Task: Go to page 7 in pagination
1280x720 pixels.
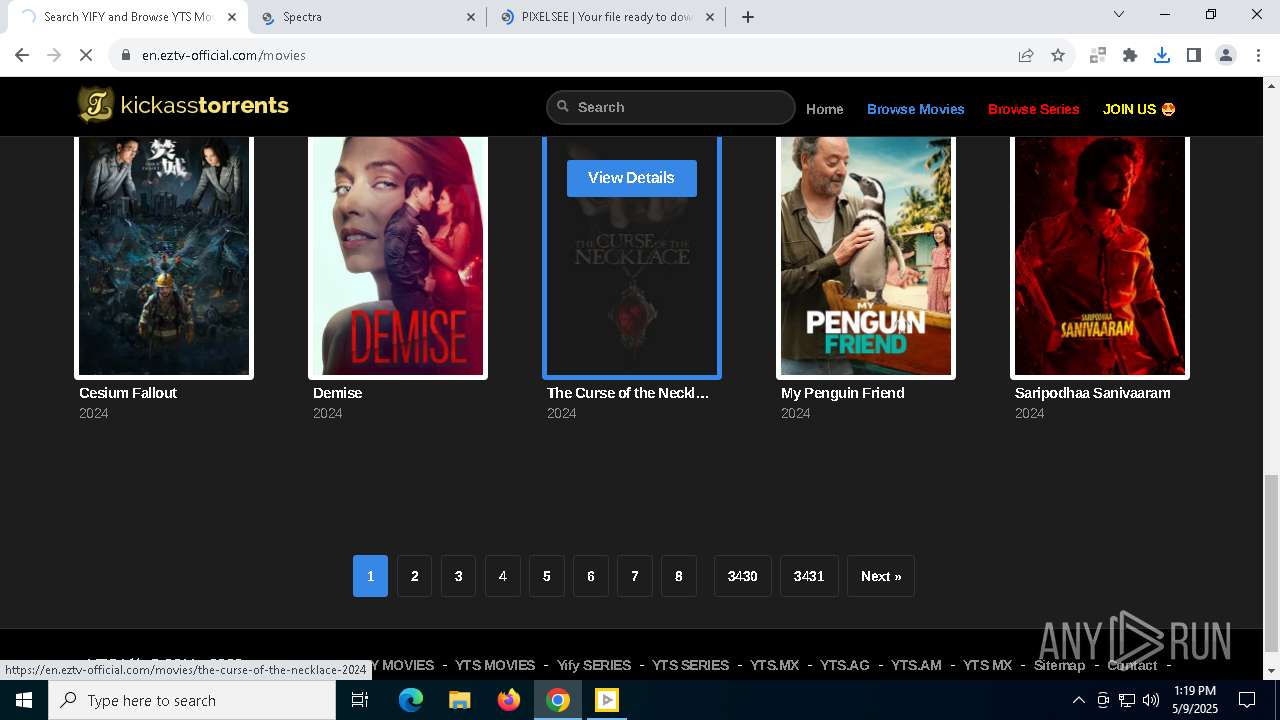Action: pos(634,576)
